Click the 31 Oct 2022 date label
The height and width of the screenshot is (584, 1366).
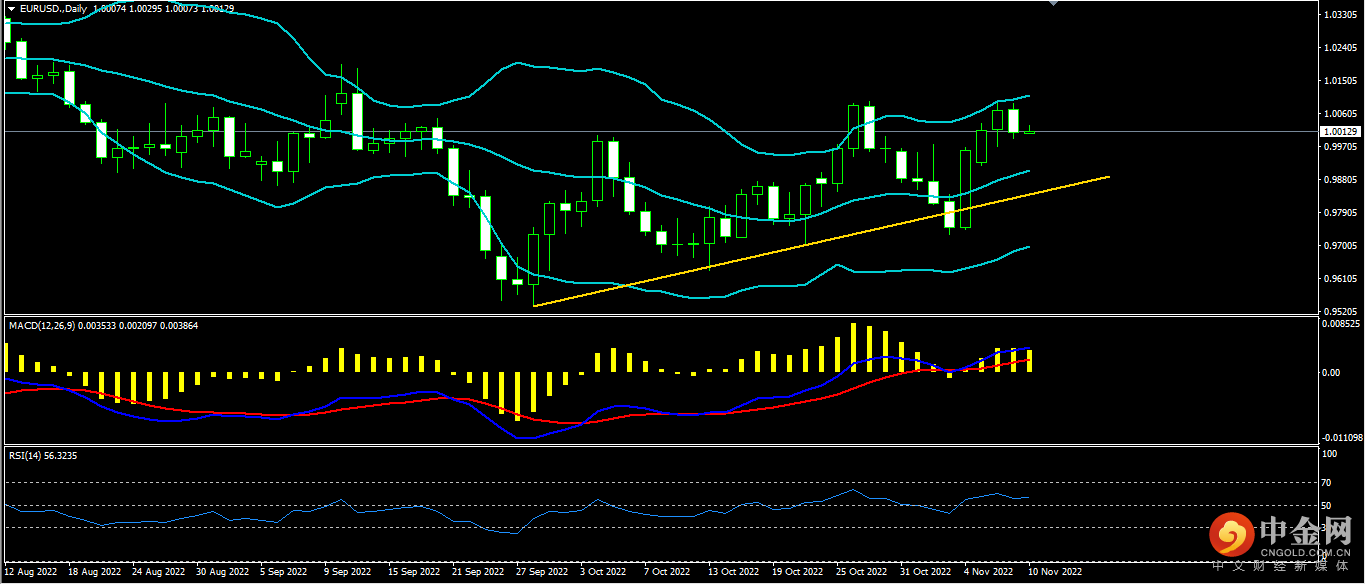927,573
